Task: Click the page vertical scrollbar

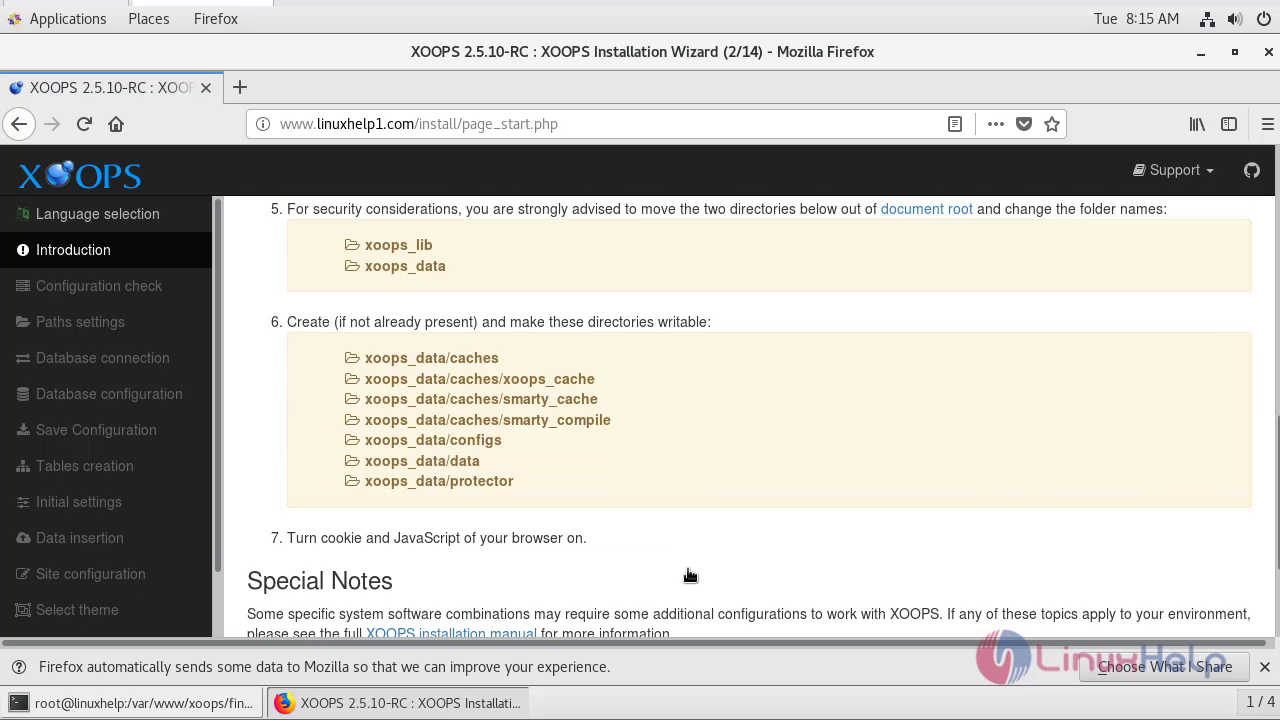Action: [x=1277, y=490]
